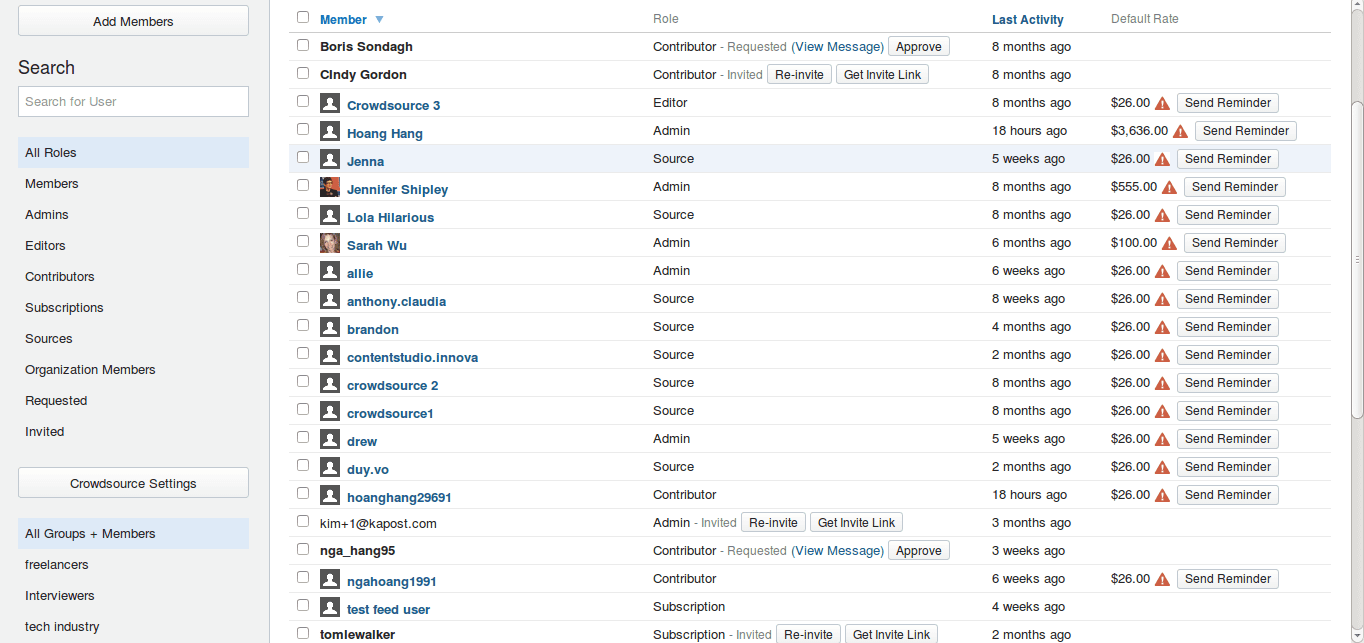Open Crowdsource Settings
This screenshot has height=643, width=1364.
(133, 483)
